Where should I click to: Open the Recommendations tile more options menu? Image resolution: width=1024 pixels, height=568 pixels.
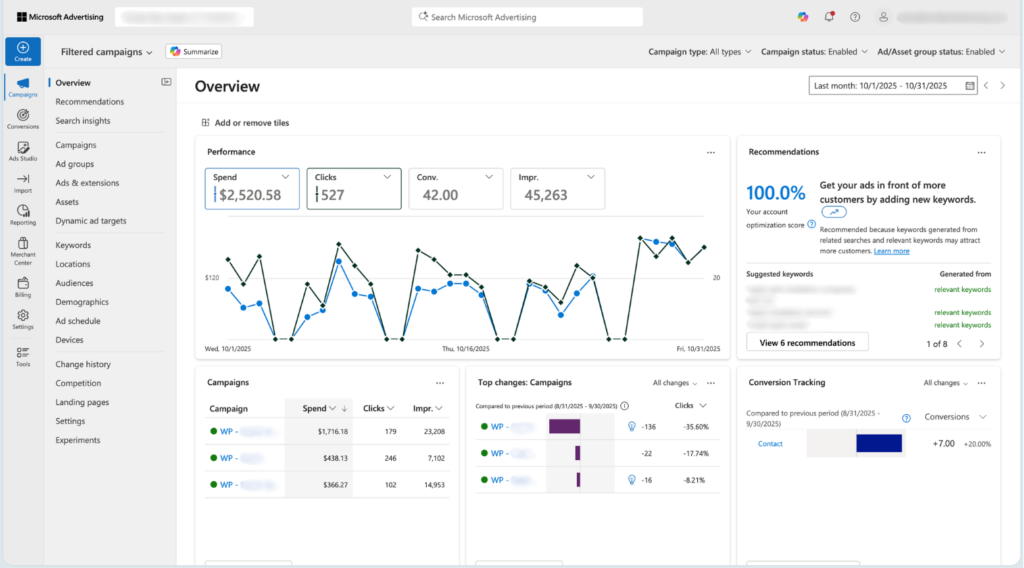982,152
